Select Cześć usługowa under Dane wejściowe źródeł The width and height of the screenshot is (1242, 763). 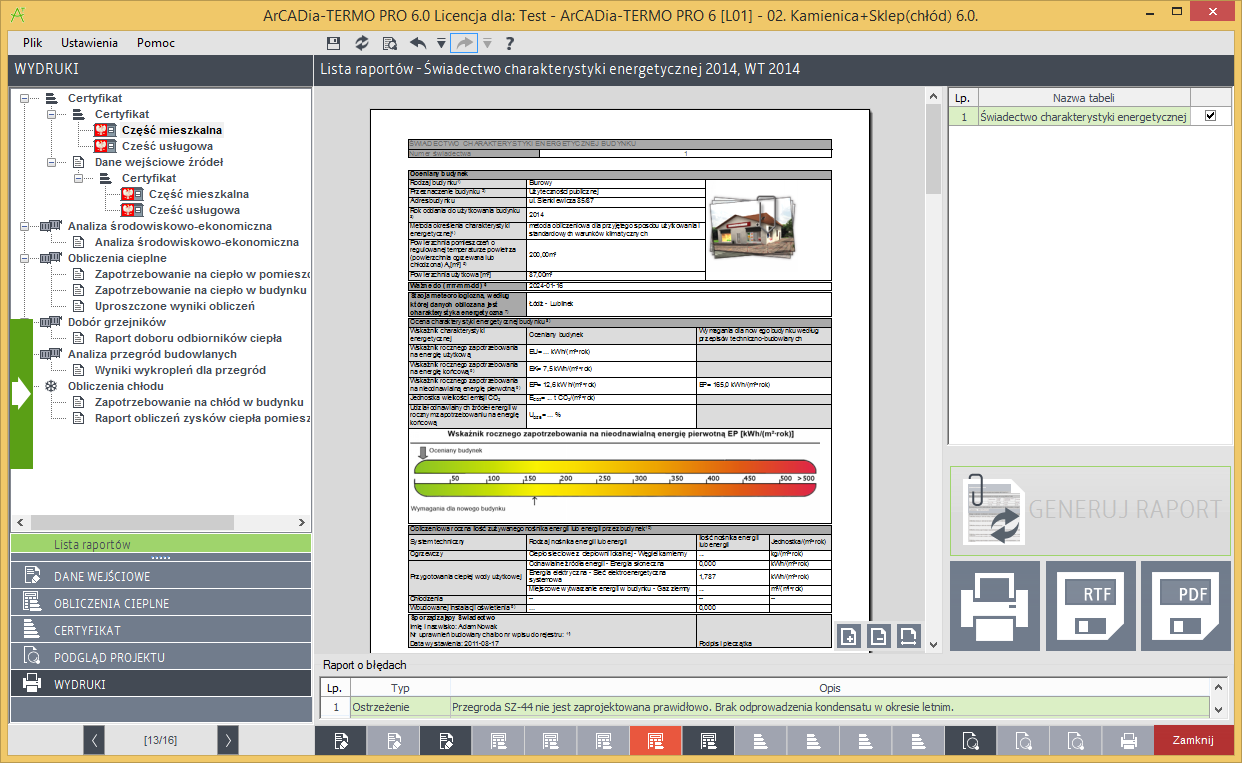click(x=194, y=210)
